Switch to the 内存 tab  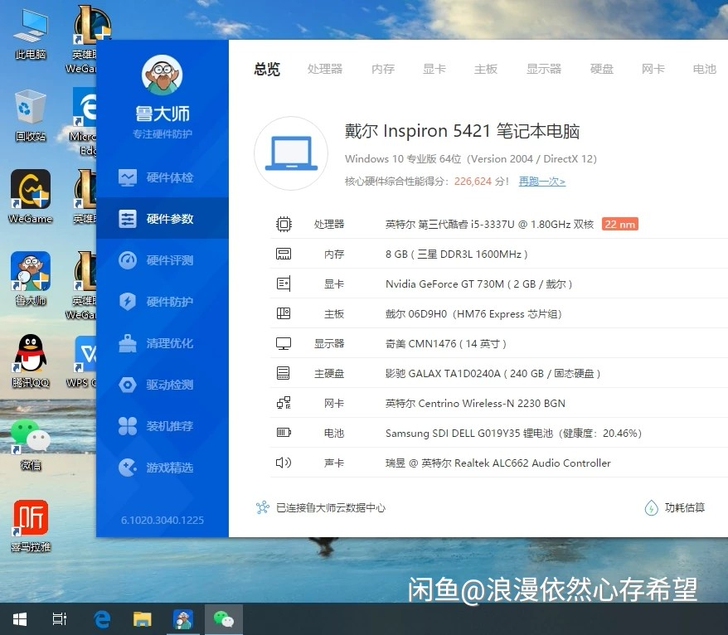[383, 69]
